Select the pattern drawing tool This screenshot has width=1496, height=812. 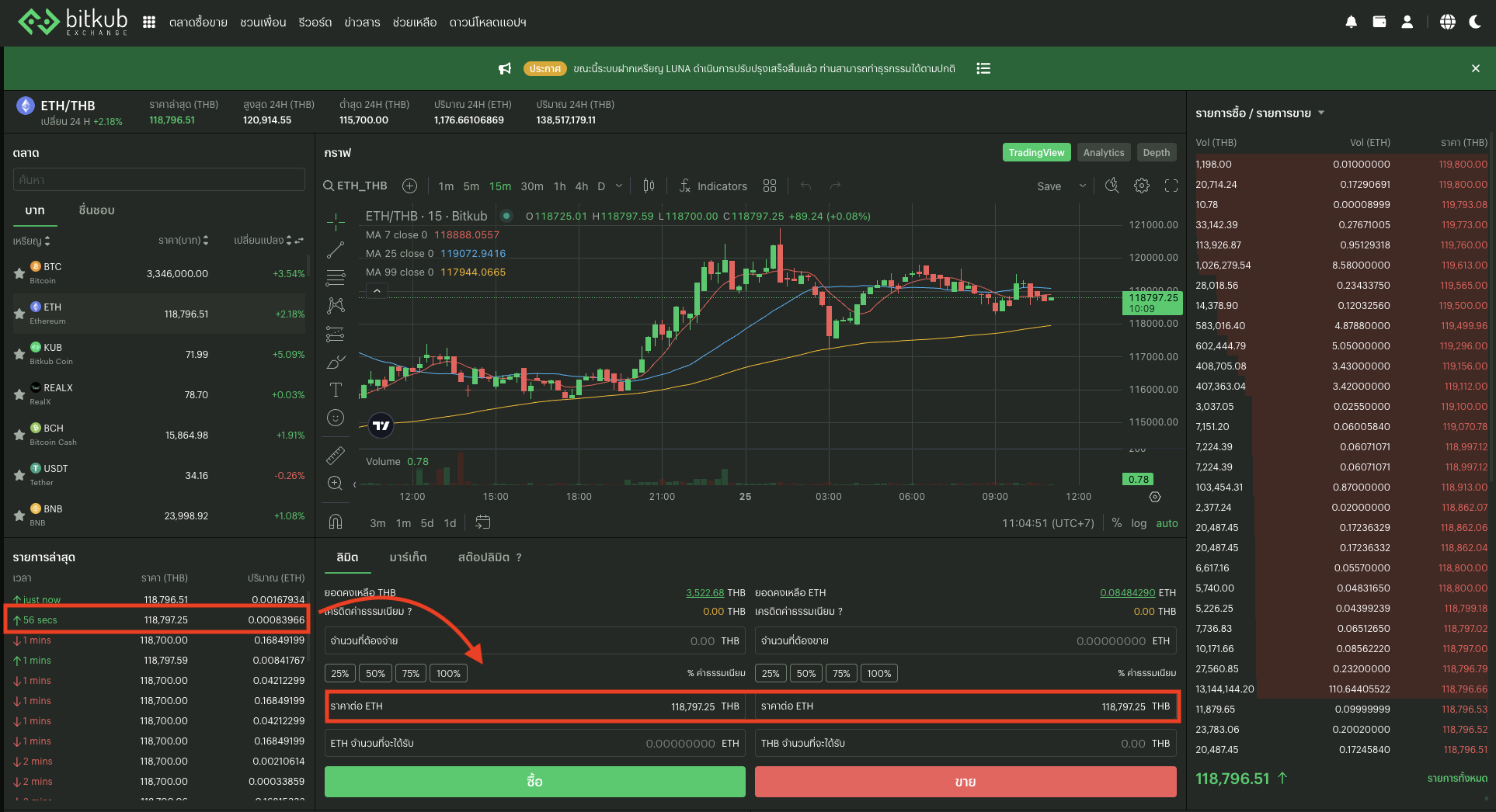click(x=336, y=306)
